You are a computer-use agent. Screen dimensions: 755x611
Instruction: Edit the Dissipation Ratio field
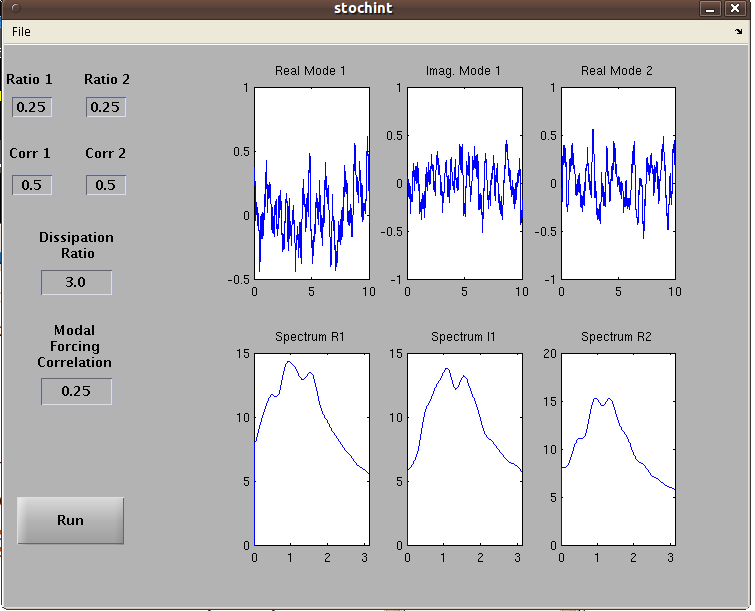(x=76, y=282)
